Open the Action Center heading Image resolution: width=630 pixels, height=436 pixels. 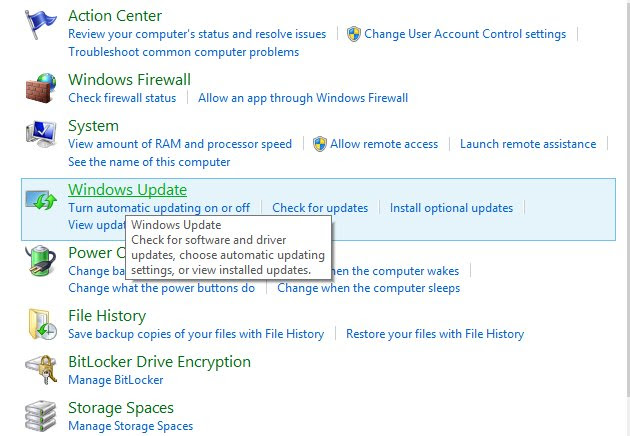pyautogui.click(x=115, y=15)
